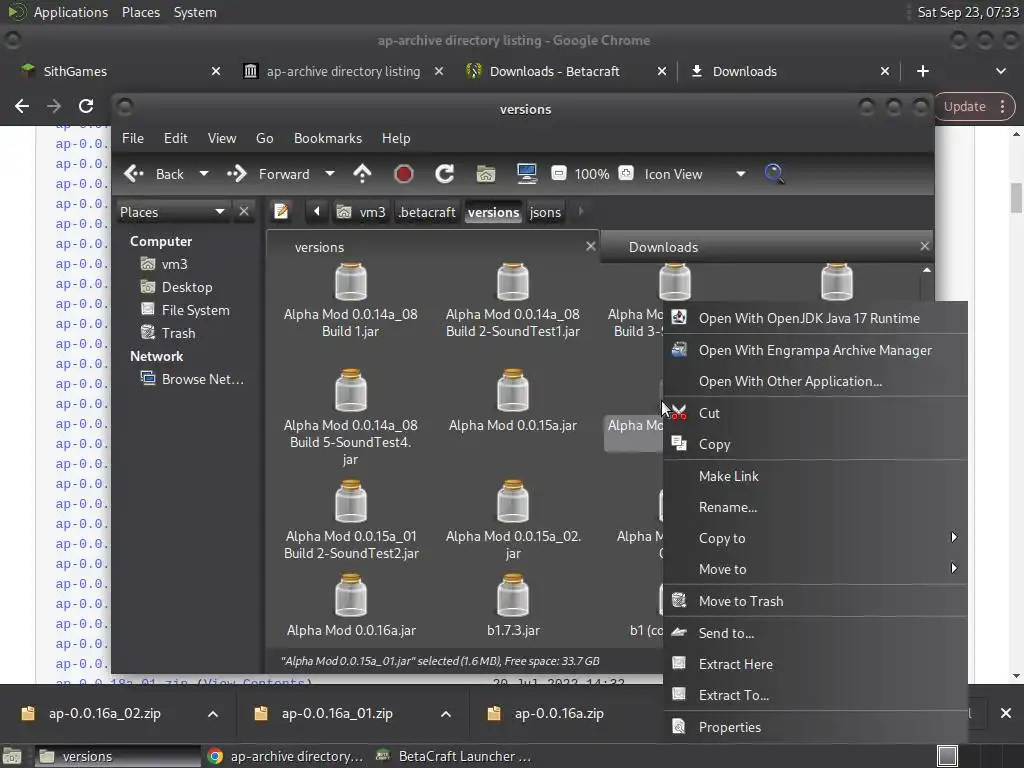This screenshot has height=768, width=1024.
Task: Expand options for ap-0.0.16a_02.zip download
Action: pos(213,714)
